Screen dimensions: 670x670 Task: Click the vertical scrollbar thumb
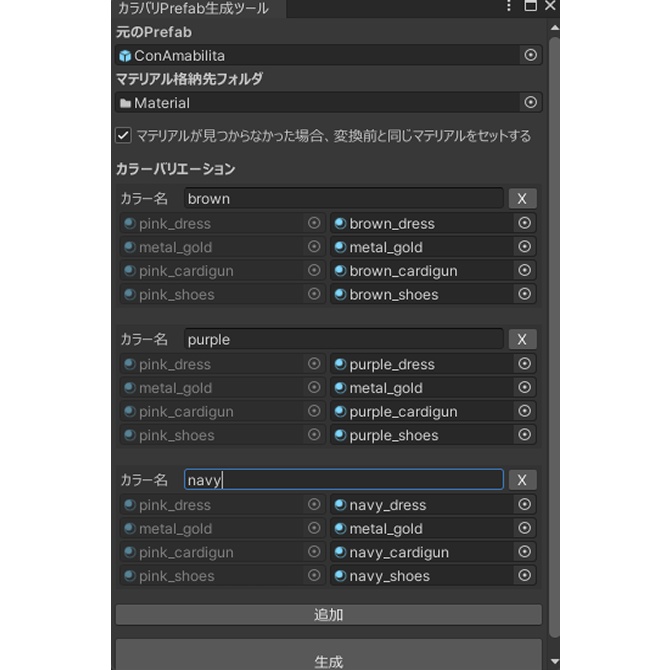[554, 338]
